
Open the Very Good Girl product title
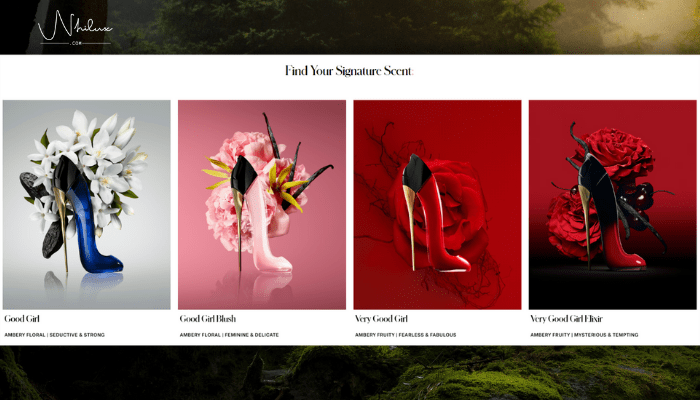coord(381,319)
